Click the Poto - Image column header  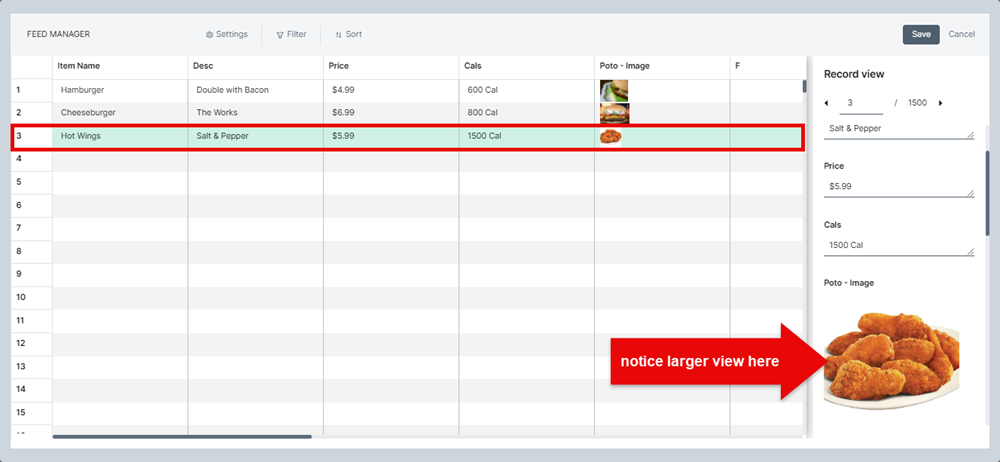pyautogui.click(x=662, y=66)
